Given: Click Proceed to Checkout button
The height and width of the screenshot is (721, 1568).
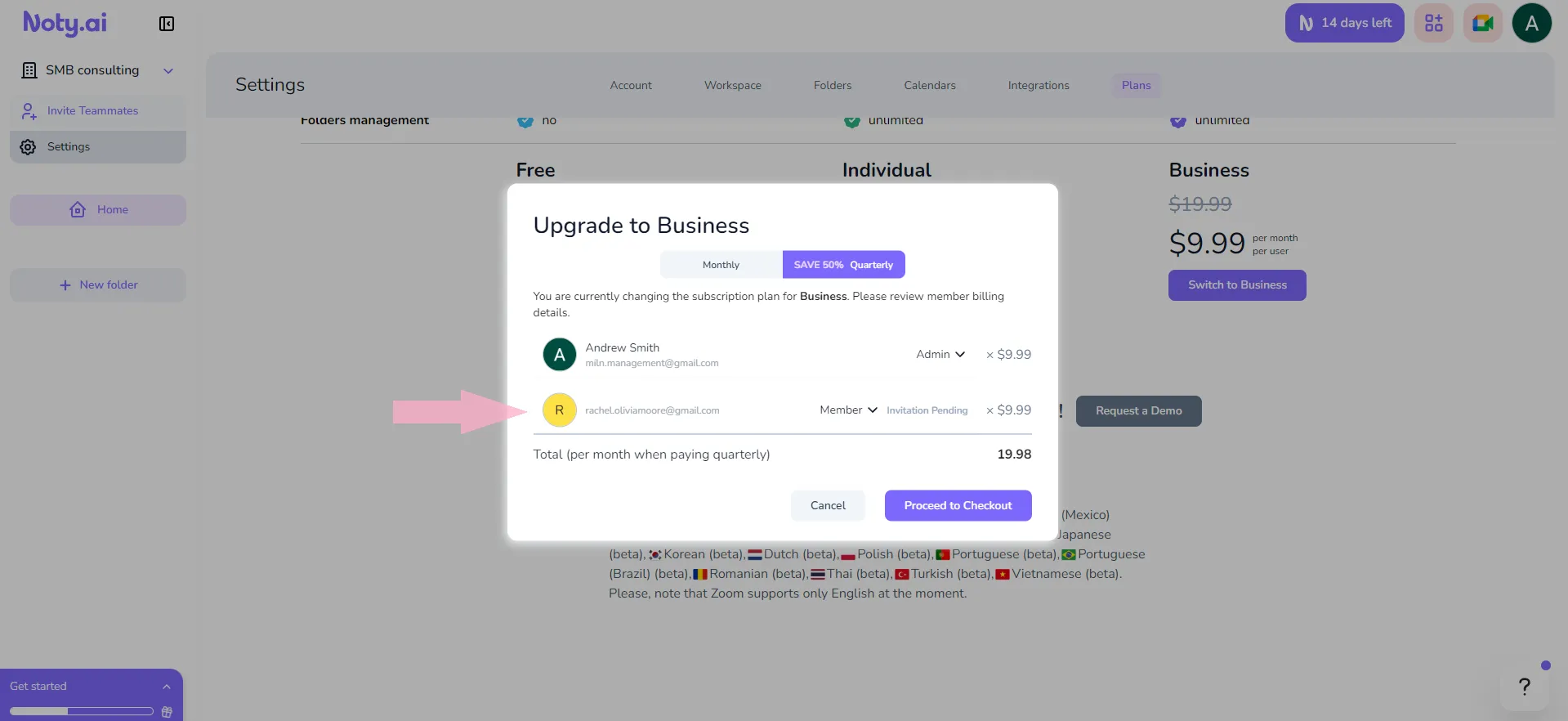Looking at the screenshot, I should coord(958,506).
